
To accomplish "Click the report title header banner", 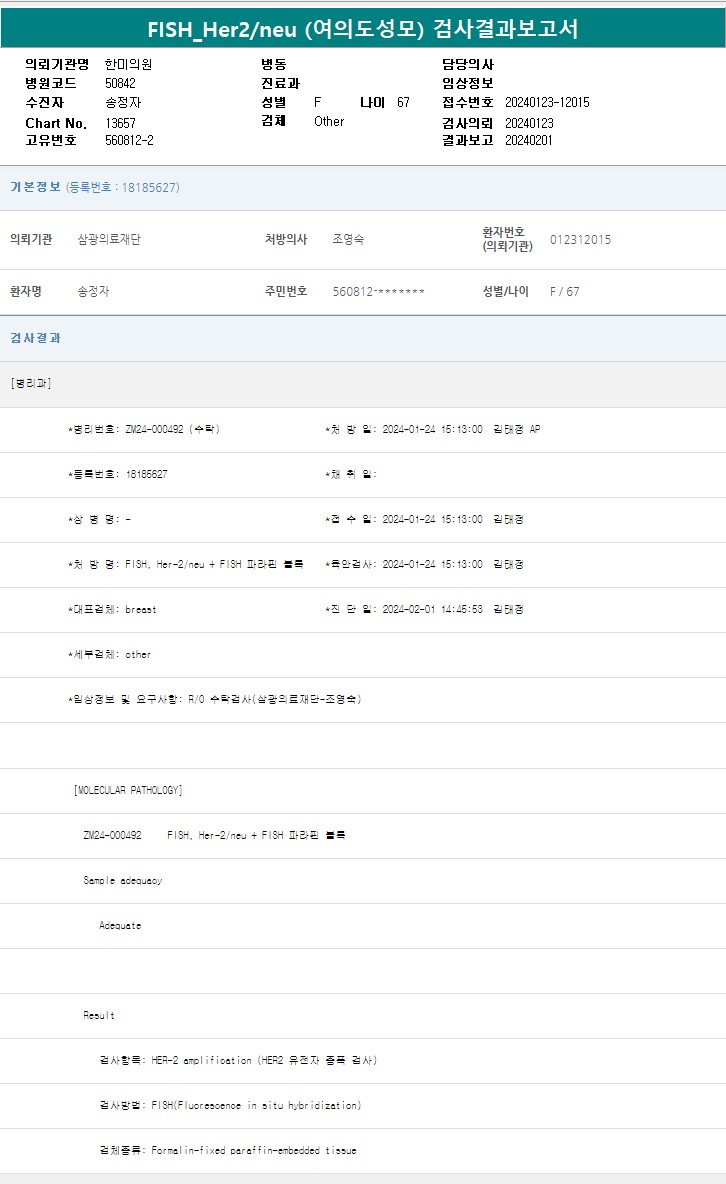I will pyautogui.click(x=363, y=28).
